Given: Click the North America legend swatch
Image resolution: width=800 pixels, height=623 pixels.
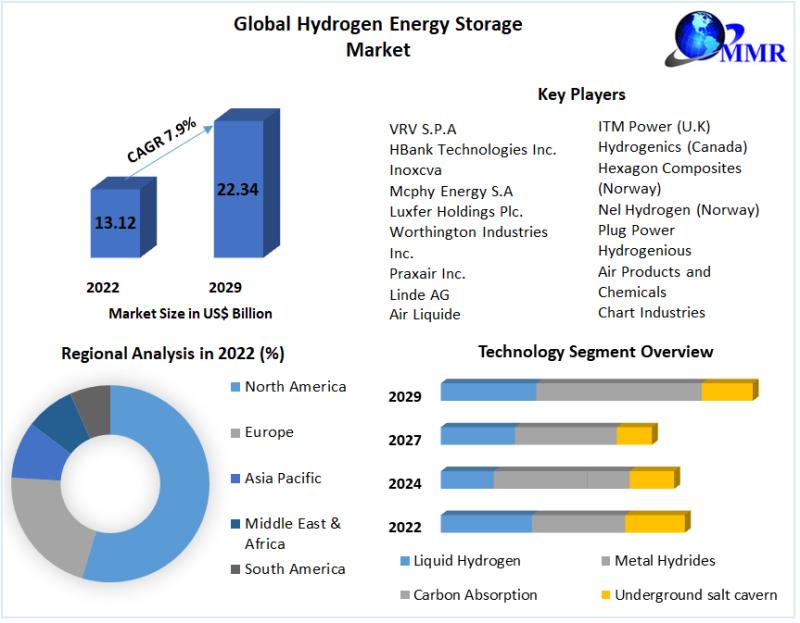Looking at the screenshot, I should (235, 387).
